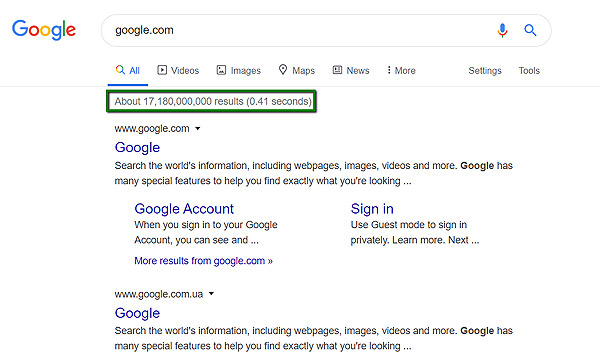Click More results from google.com
Image resolution: width=600 pixels, height=364 pixels.
point(203,261)
